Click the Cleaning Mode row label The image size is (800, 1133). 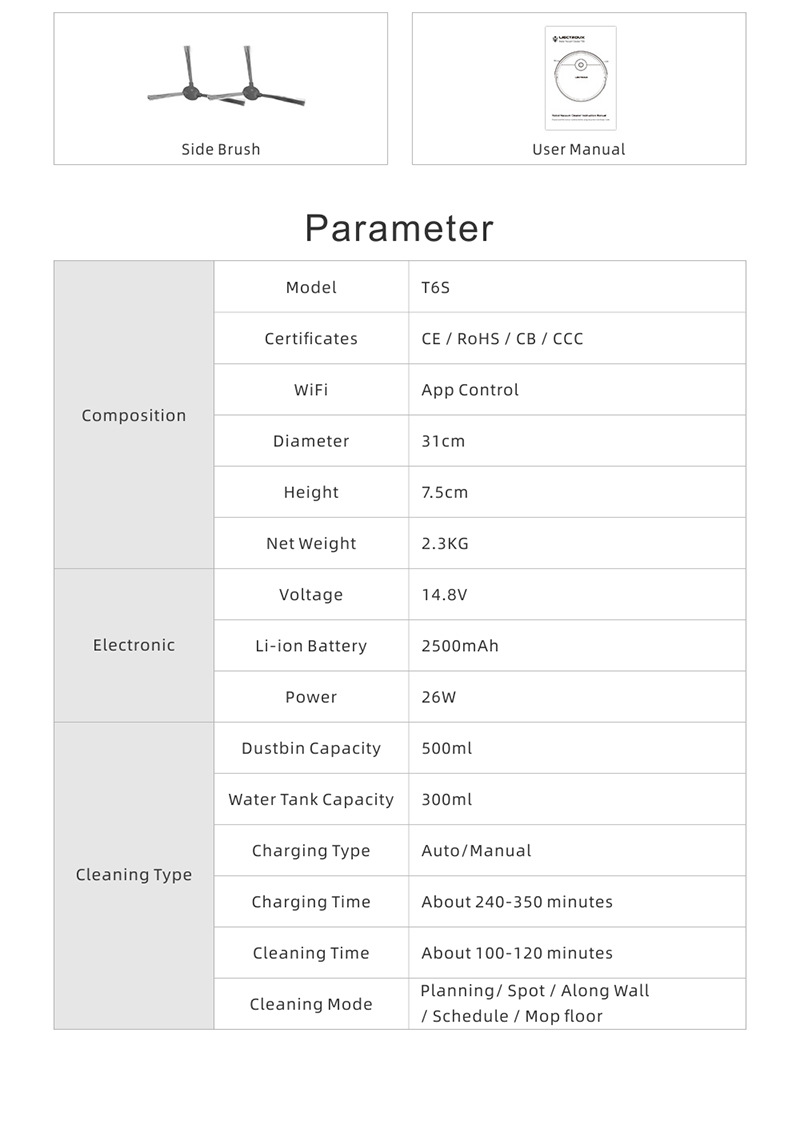(311, 1004)
